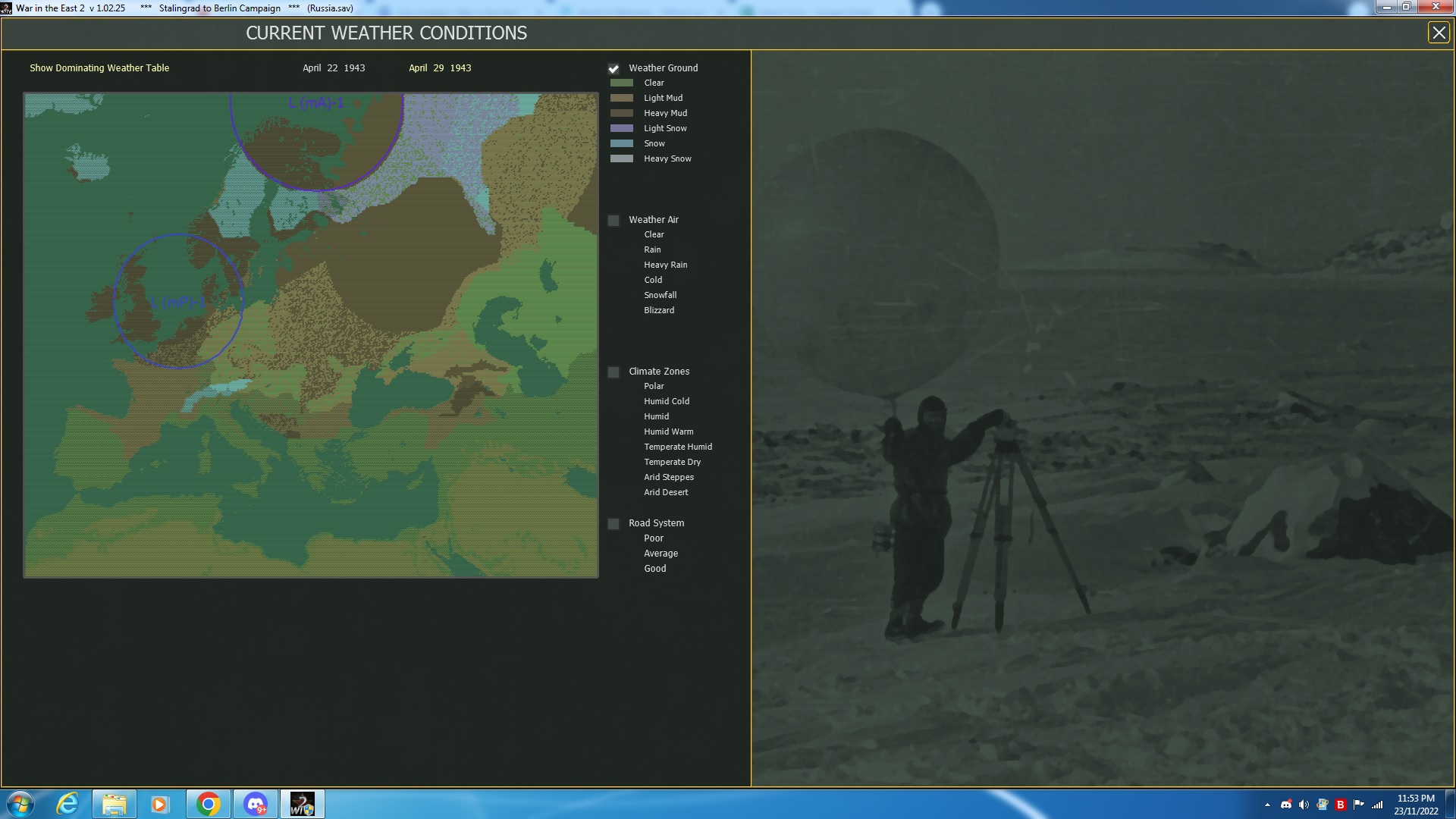Close the weather conditions window with X
The height and width of the screenshot is (819, 1456).
1438,33
